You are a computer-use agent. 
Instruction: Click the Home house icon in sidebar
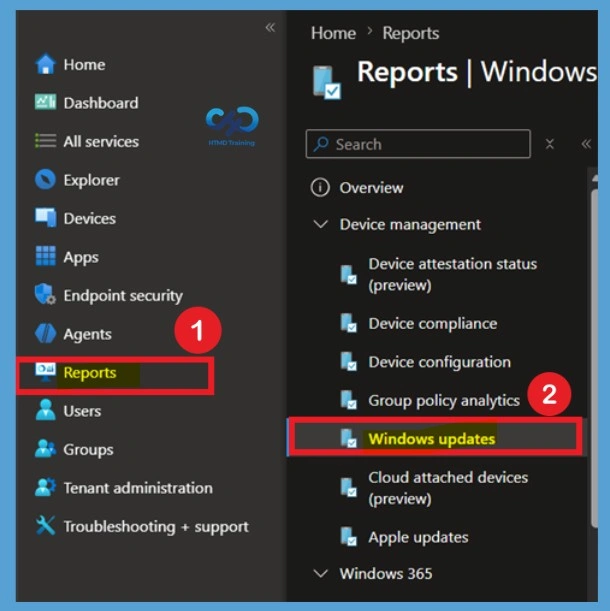tap(45, 64)
